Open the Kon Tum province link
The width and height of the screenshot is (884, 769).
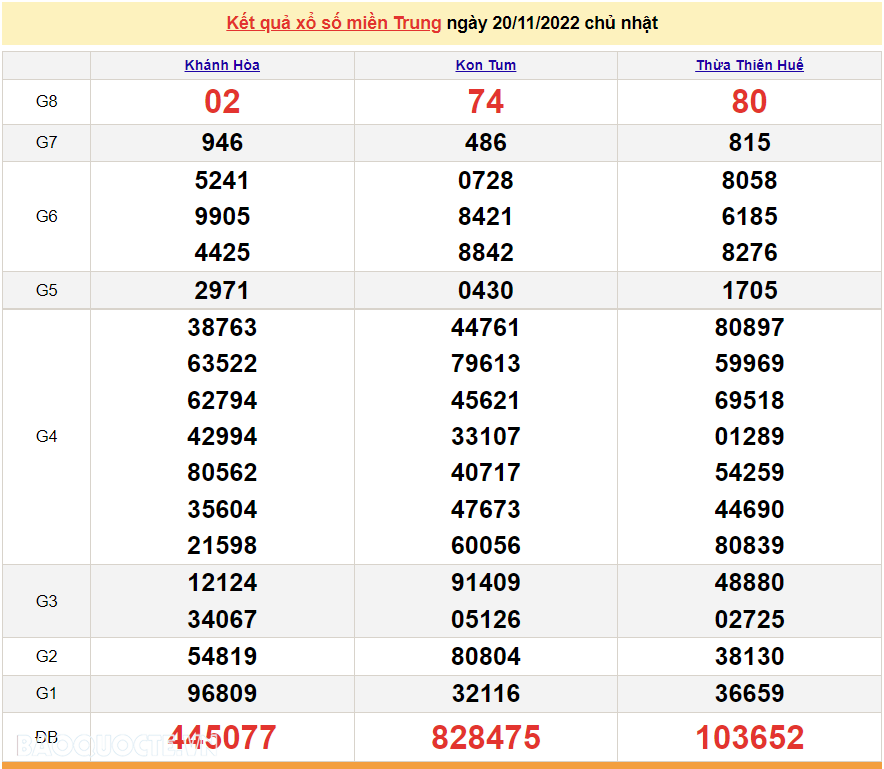(485, 65)
